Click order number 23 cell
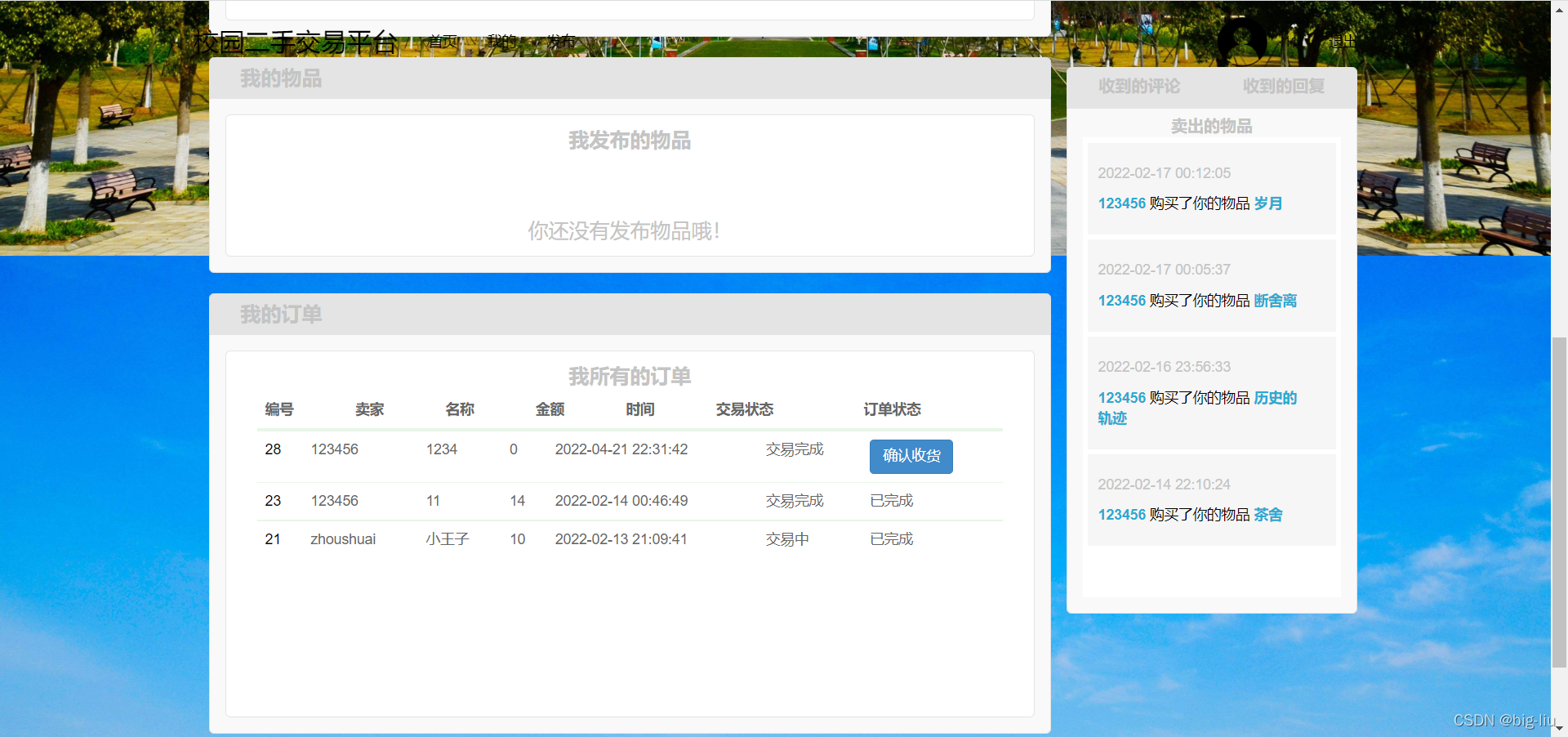Viewport: 1568px width, 737px height. (273, 501)
